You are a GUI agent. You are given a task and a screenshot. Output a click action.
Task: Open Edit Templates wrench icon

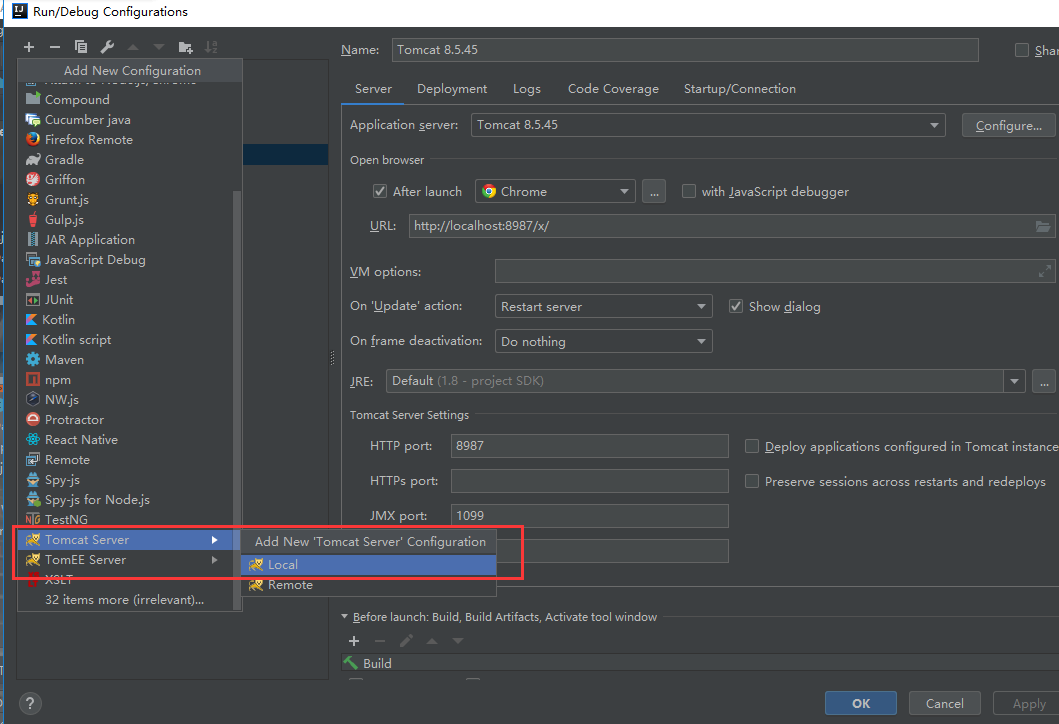click(107, 47)
